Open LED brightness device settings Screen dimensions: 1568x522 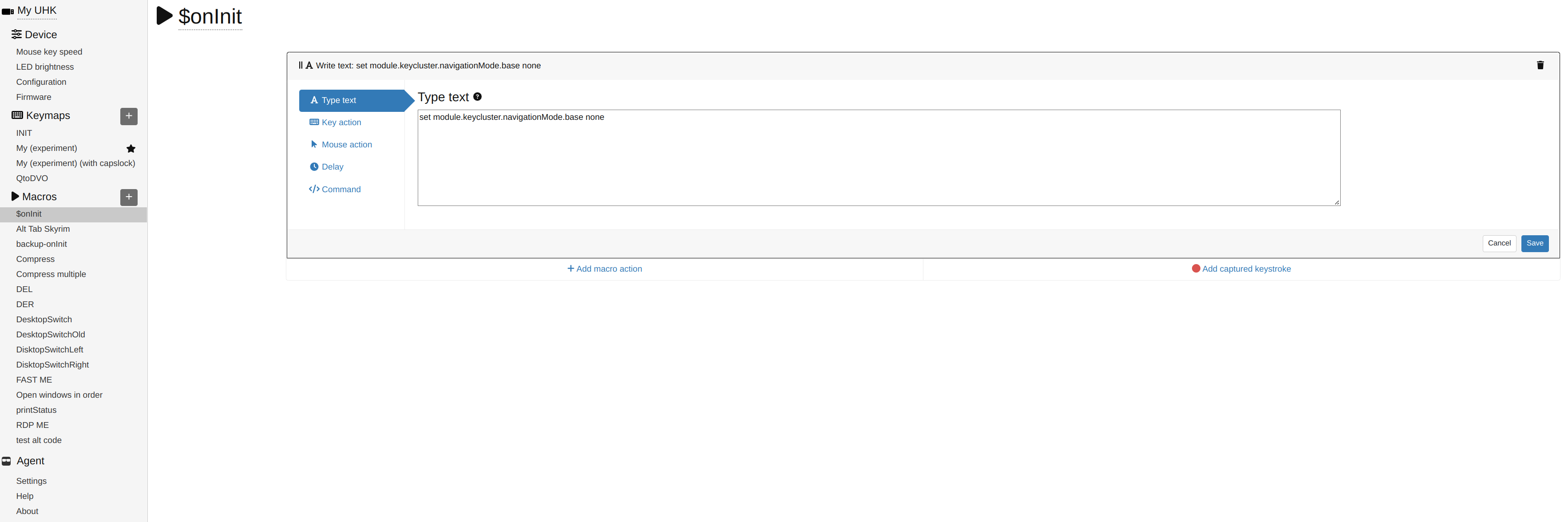point(44,67)
